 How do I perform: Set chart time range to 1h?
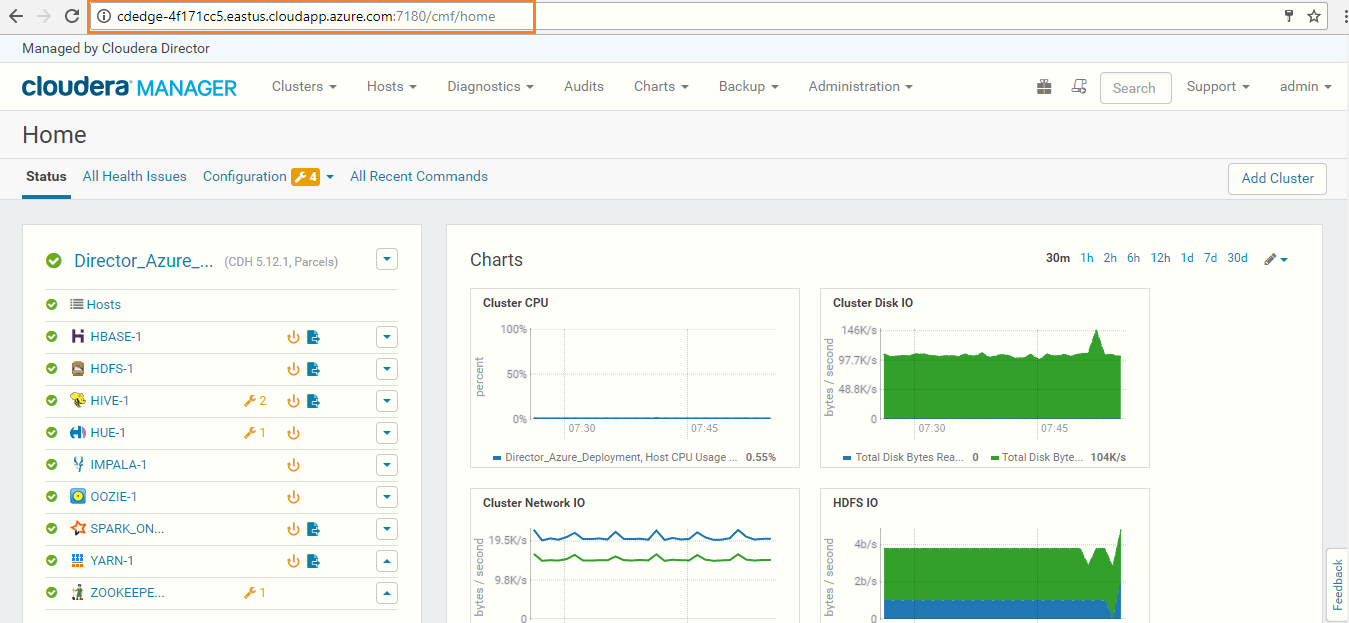pos(1087,258)
